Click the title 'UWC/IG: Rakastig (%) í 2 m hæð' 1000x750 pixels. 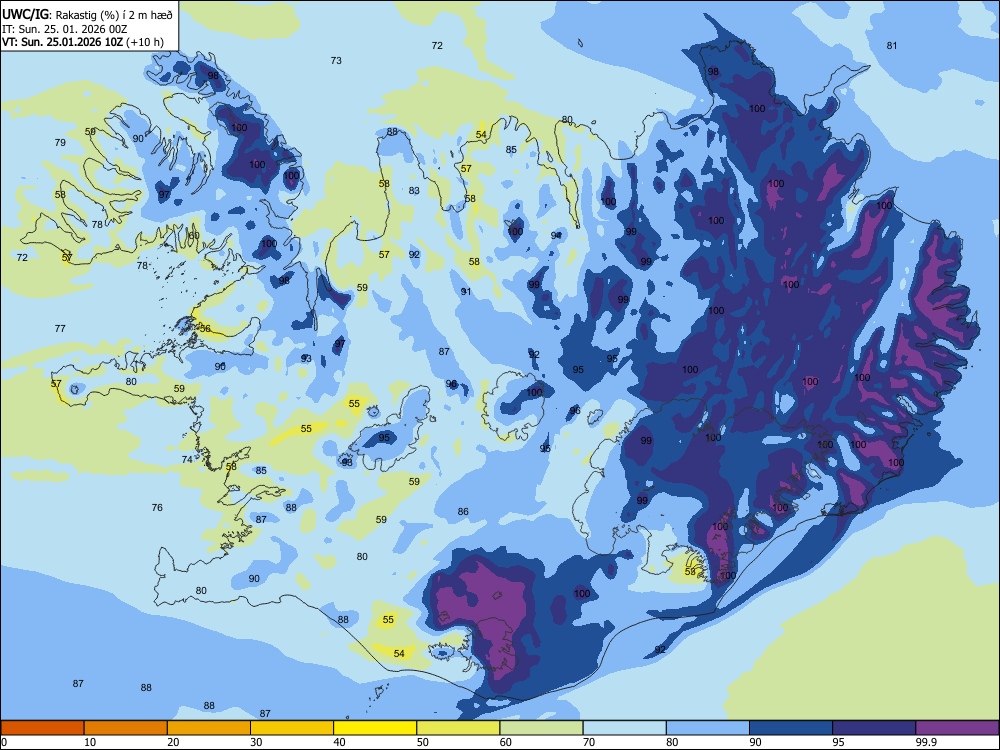click(x=87, y=13)
